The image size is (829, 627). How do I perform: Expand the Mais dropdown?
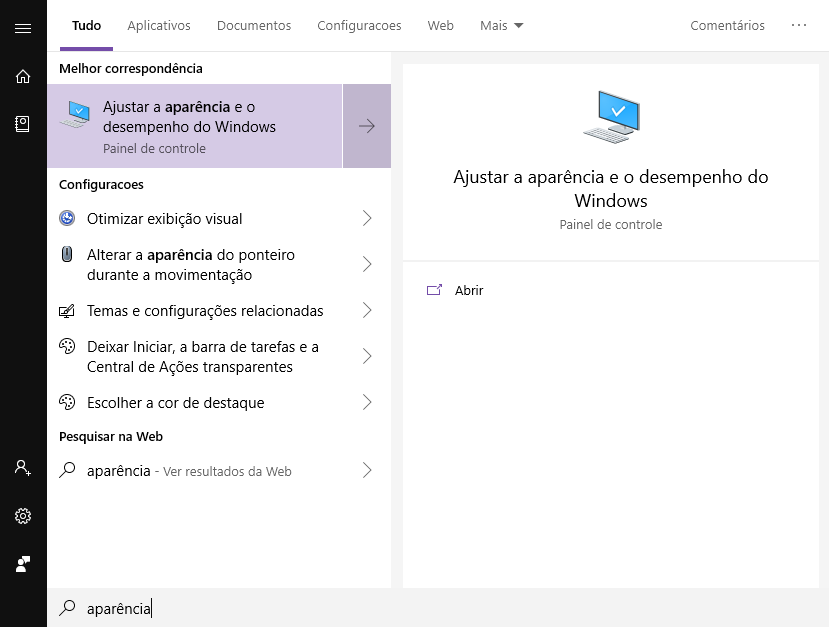click(501, 25)
